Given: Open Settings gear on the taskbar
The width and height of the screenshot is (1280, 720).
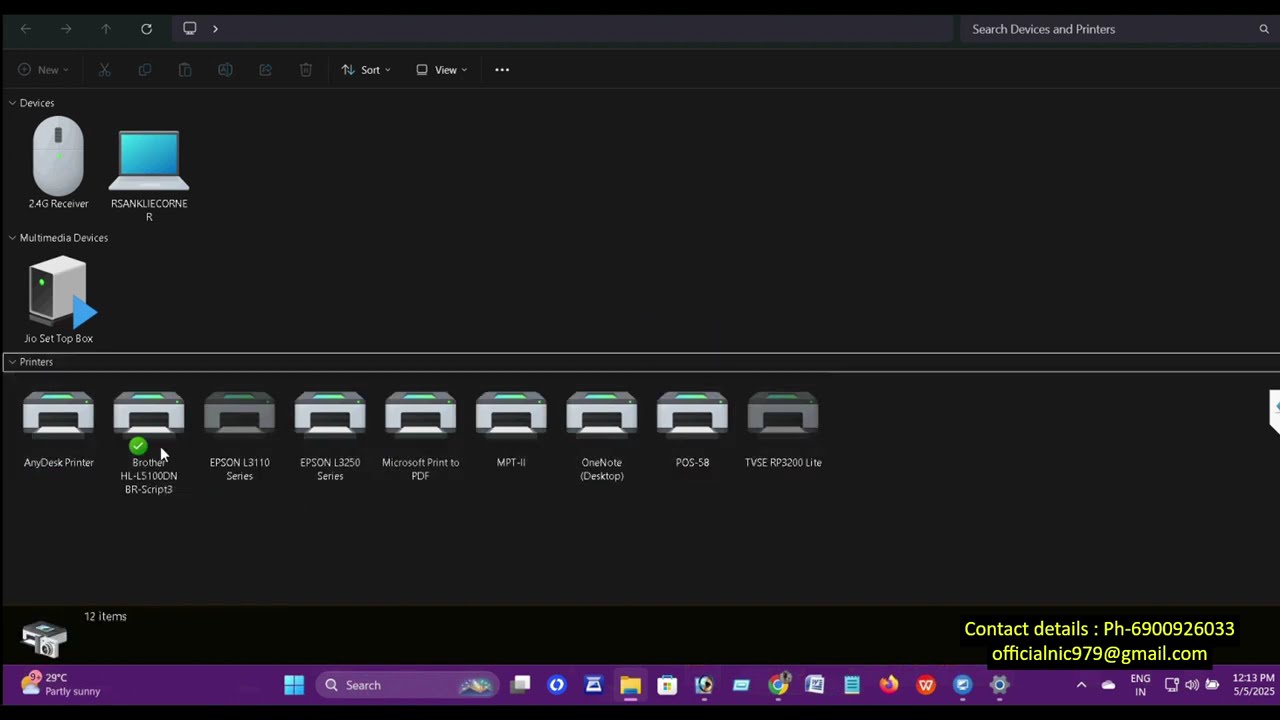Looking at the screenshot, I should [1000, 685].
